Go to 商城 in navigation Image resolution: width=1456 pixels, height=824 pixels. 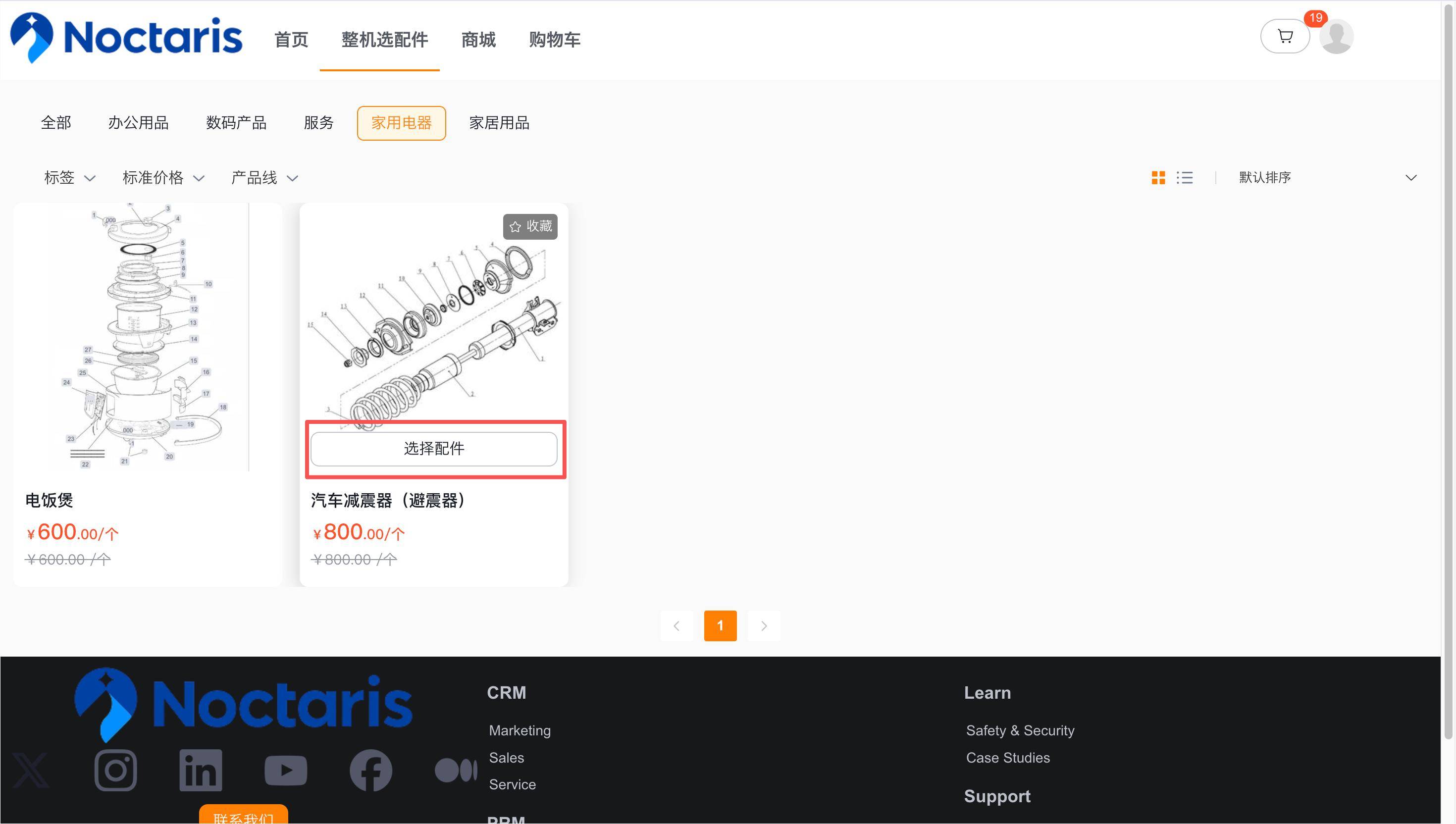[478, 40]
